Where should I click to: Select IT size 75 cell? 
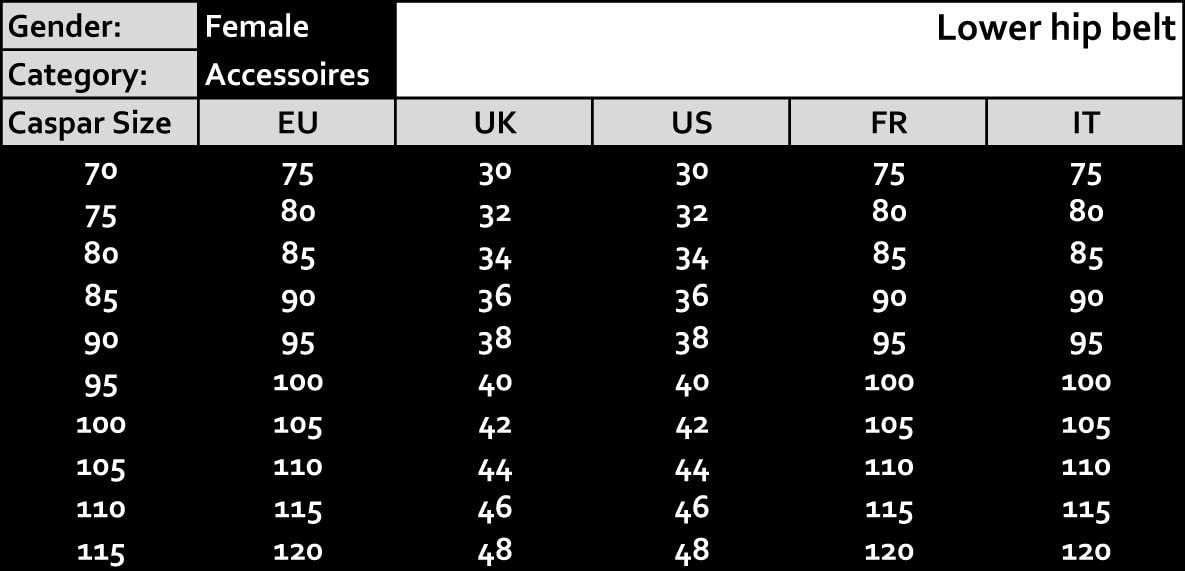point(1085,174)
